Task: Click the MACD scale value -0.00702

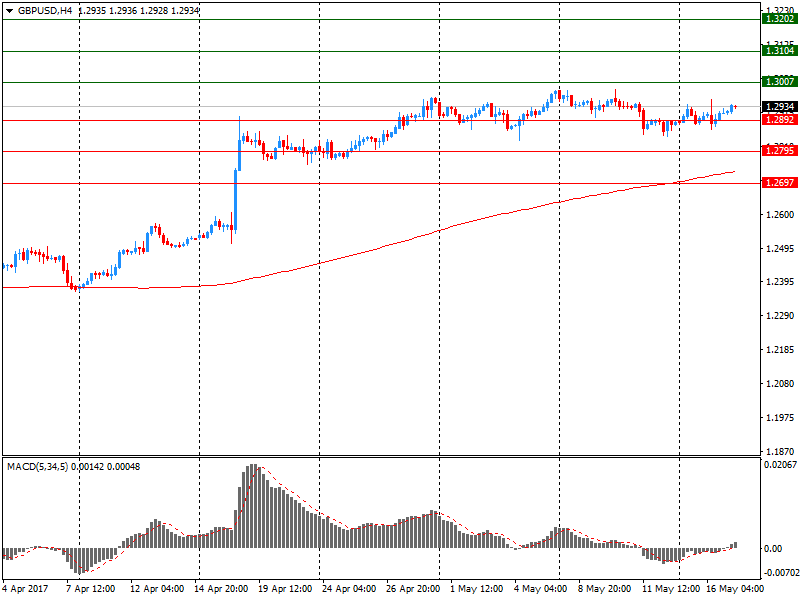Action: pos(780,573)
